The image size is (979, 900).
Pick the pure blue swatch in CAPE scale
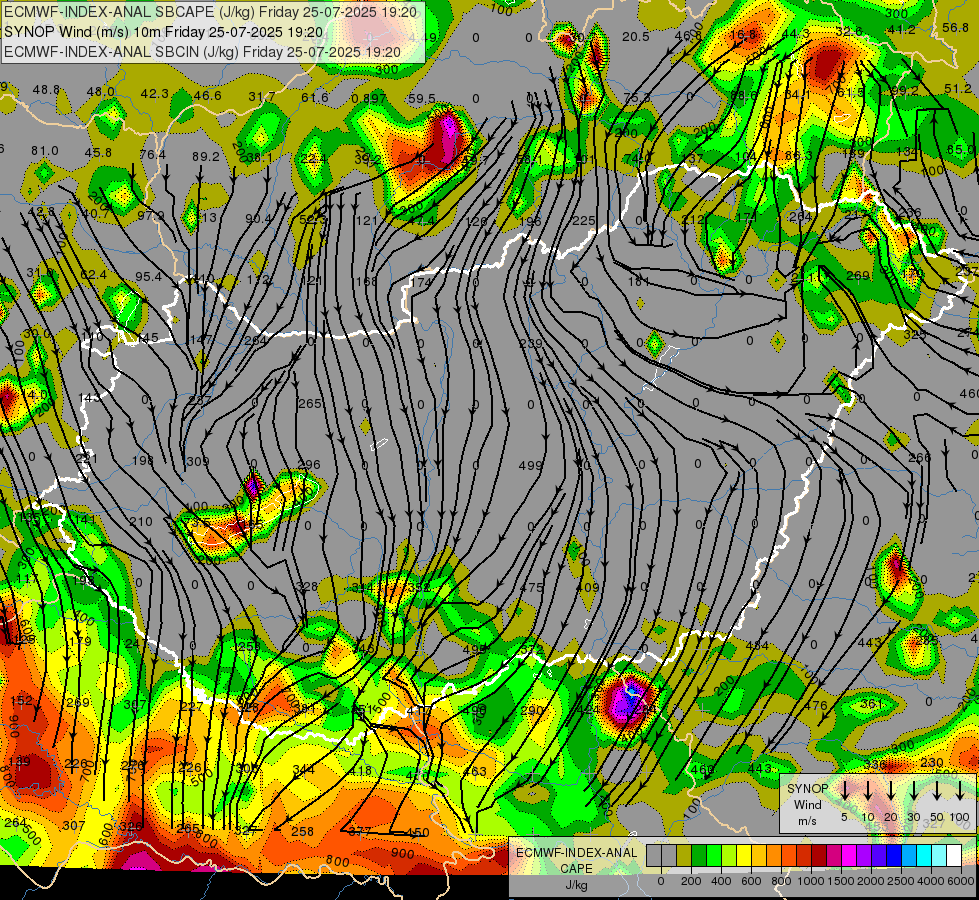(894, 855)
